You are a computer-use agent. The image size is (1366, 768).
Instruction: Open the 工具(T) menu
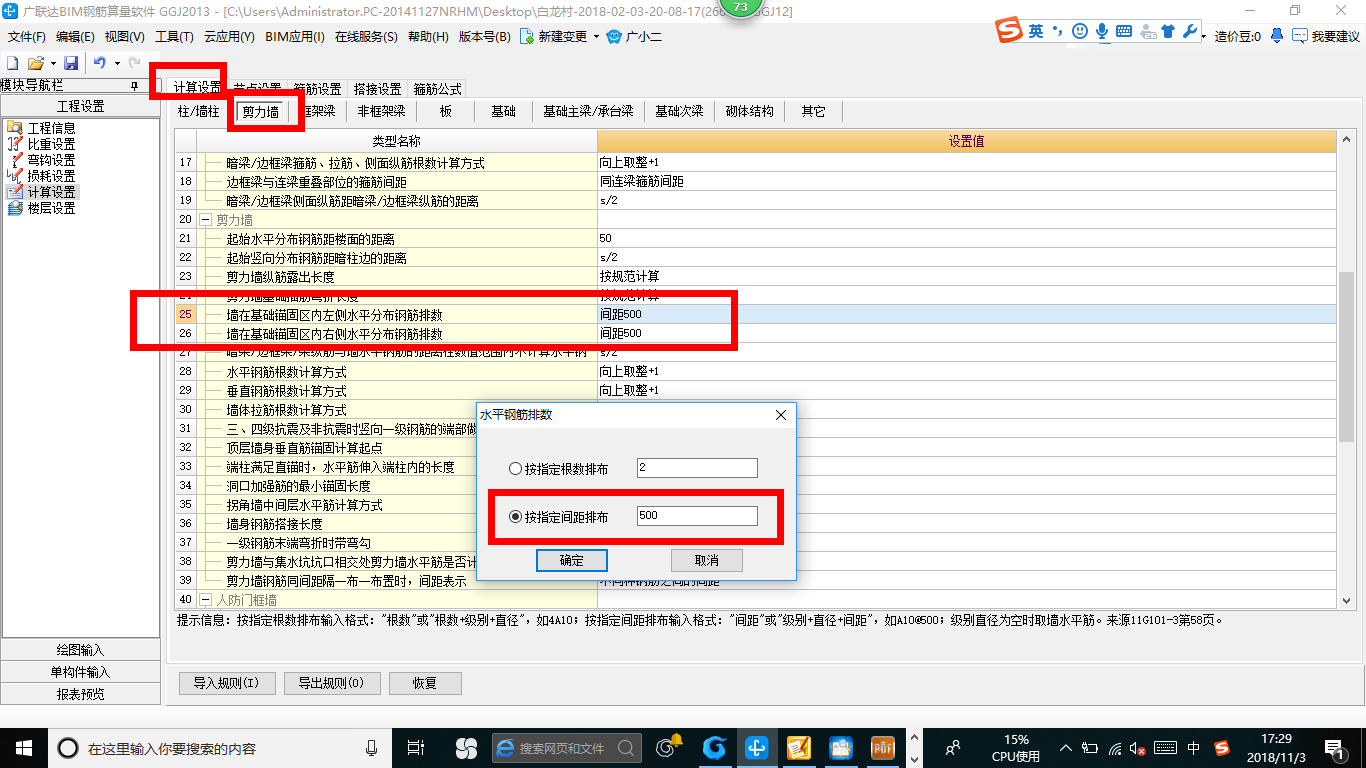point(174,37)
